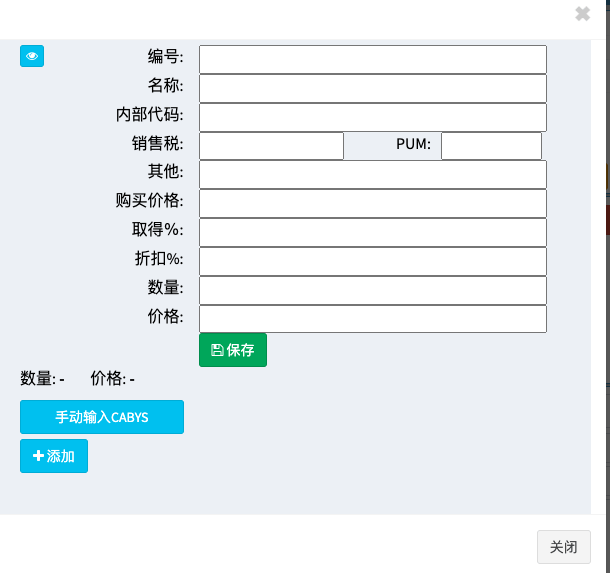
Task: Click the 销售税 input field
Action: click(x=271, y=146)
